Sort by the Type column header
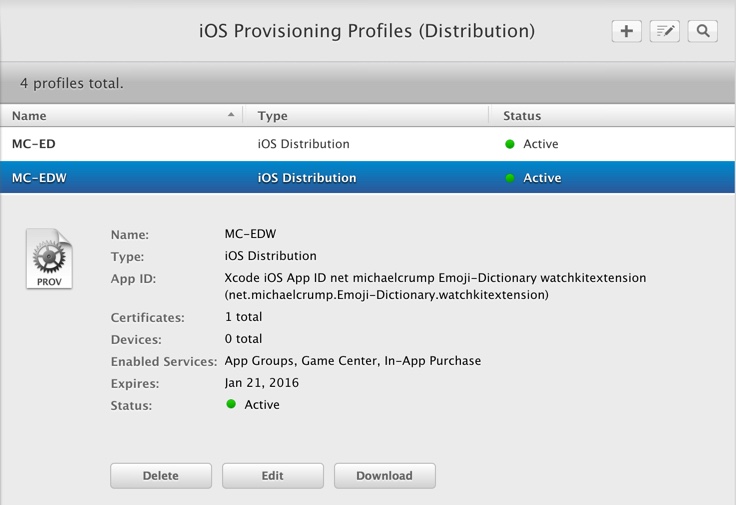The height and width of the screenshot is (505, 736). pyautogui.click(x=366, y=115)
